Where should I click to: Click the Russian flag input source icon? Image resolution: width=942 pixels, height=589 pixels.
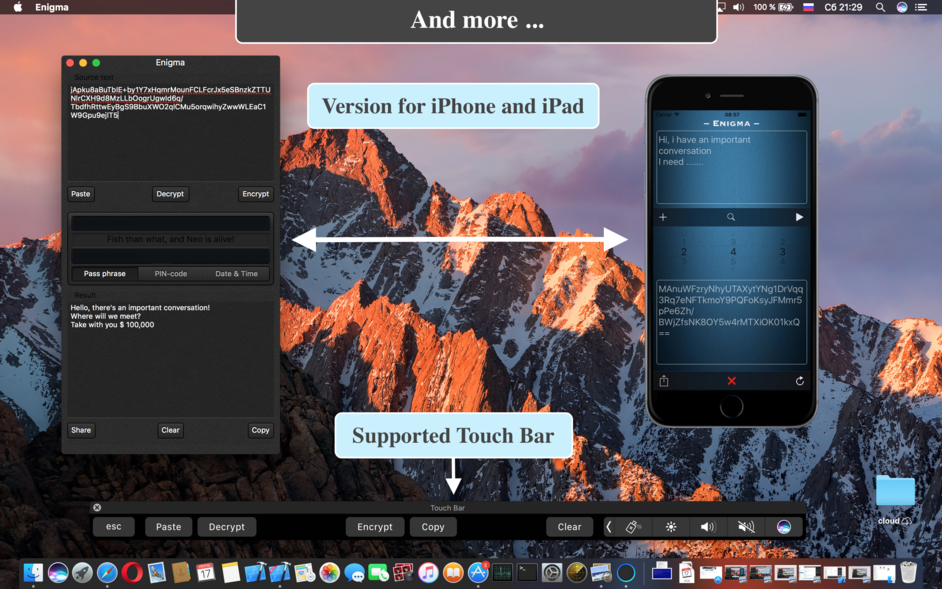click(x=809, y=7)
